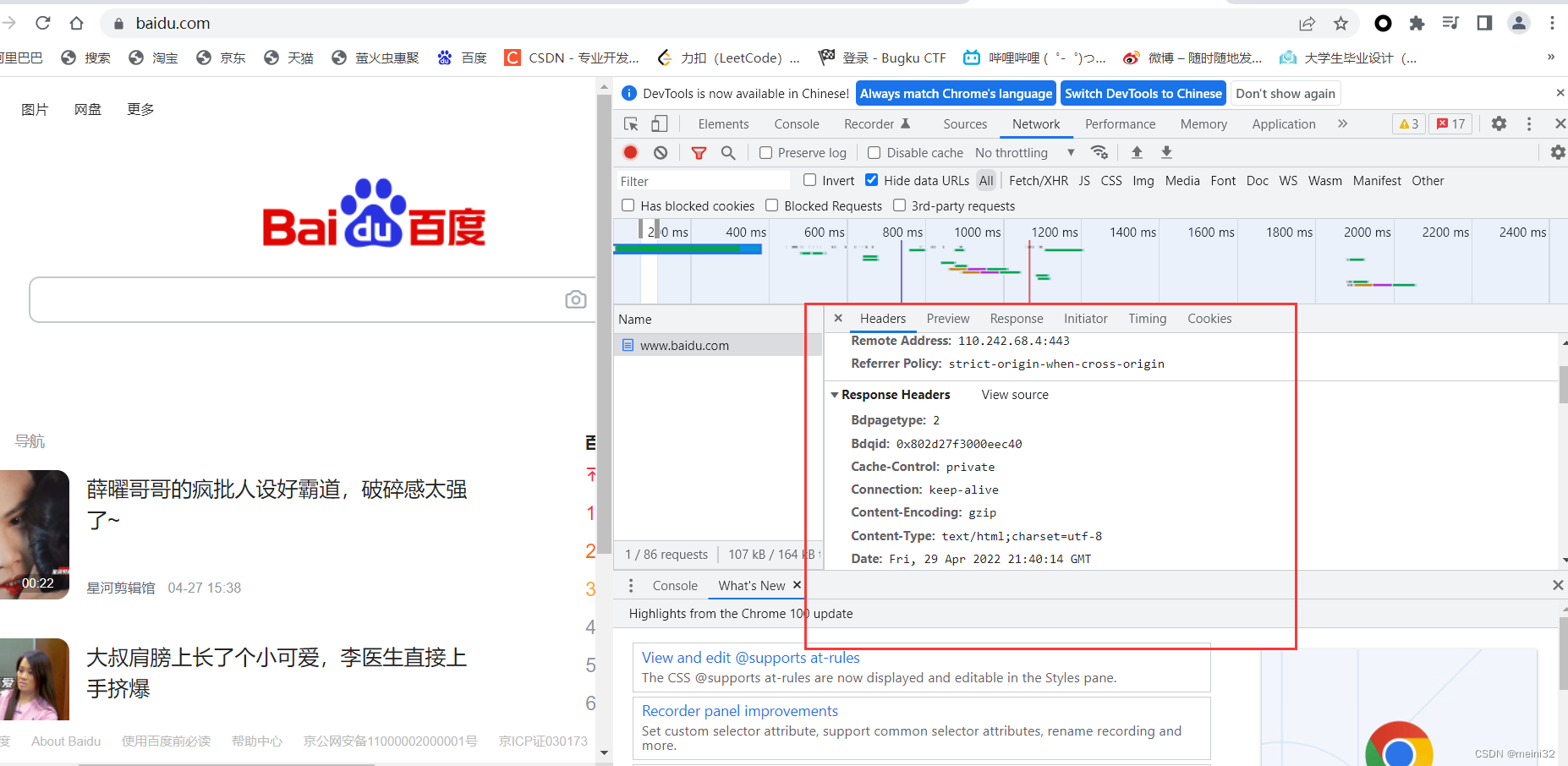This screenshot has width=1568, height=766.
Task: Reload the page with the refresh icon
Action: [x=43, y=23]
